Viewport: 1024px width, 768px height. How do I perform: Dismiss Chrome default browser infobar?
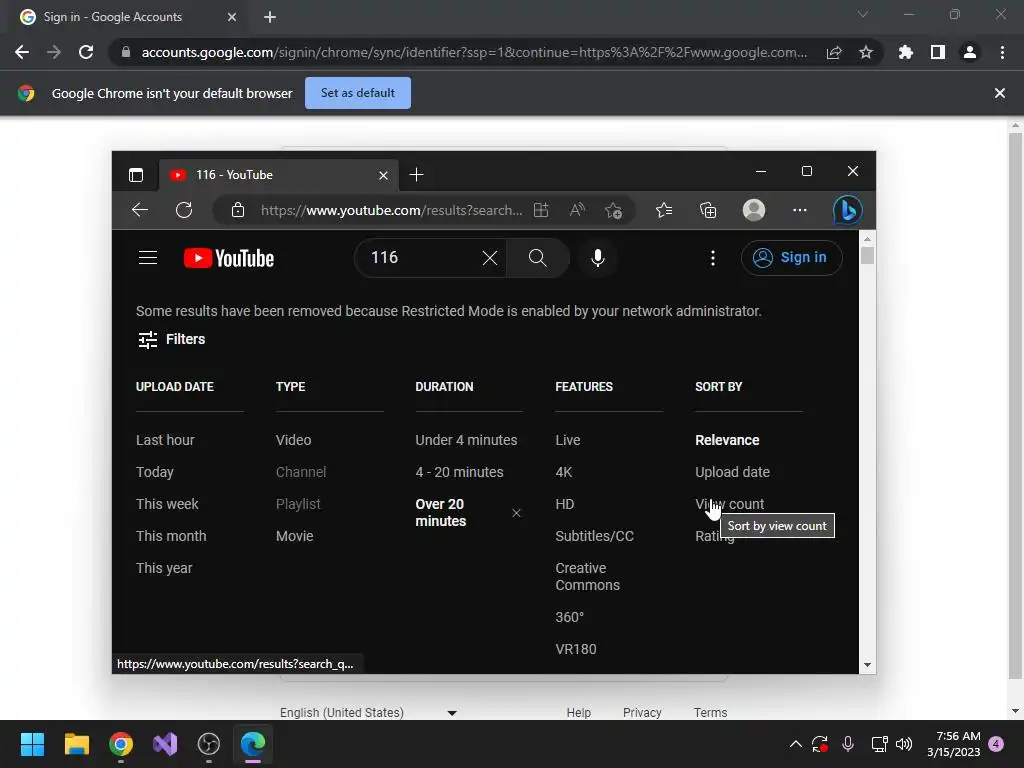tap(1000, 93)
